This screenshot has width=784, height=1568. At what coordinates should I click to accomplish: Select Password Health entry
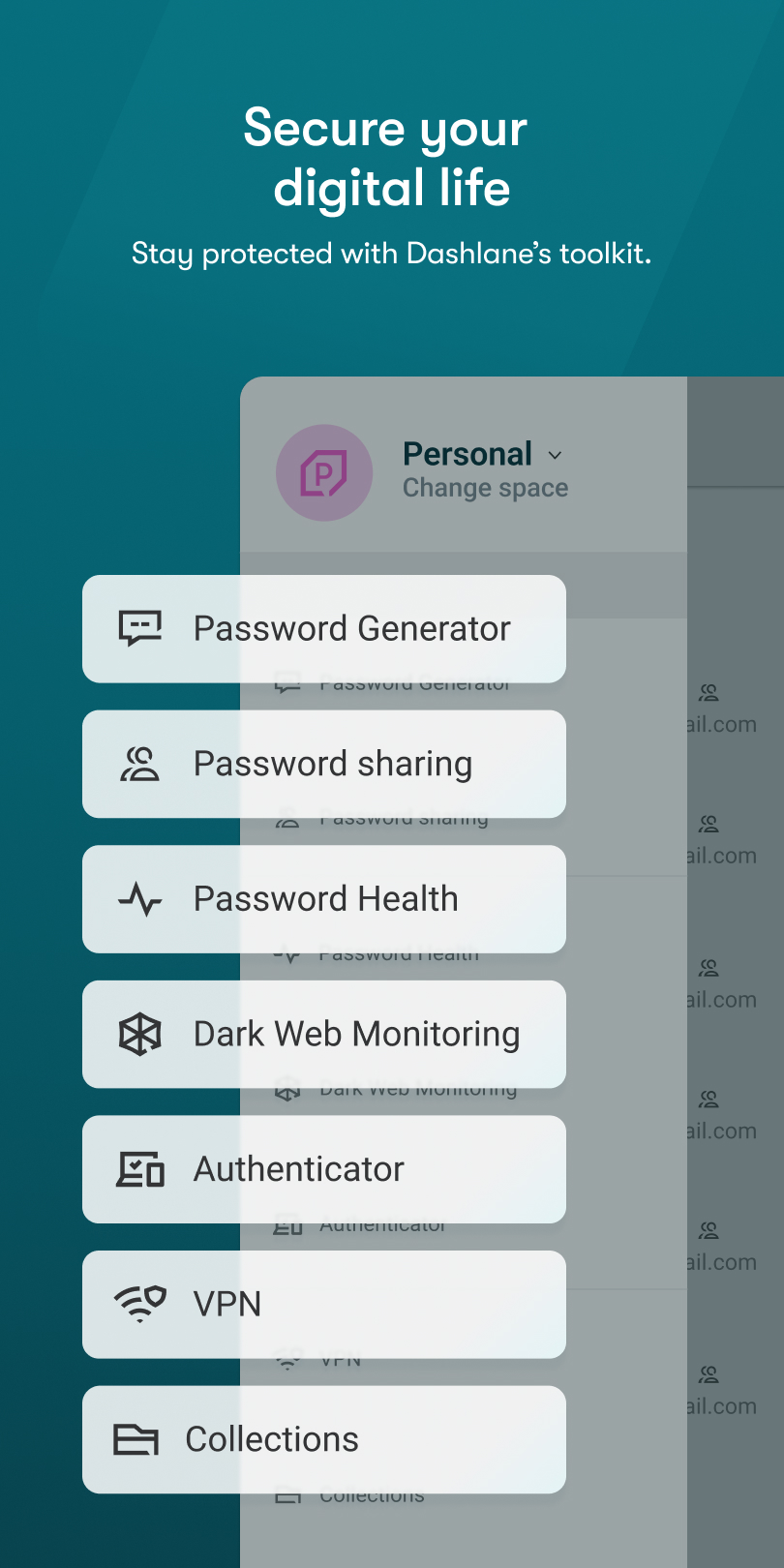324,899
